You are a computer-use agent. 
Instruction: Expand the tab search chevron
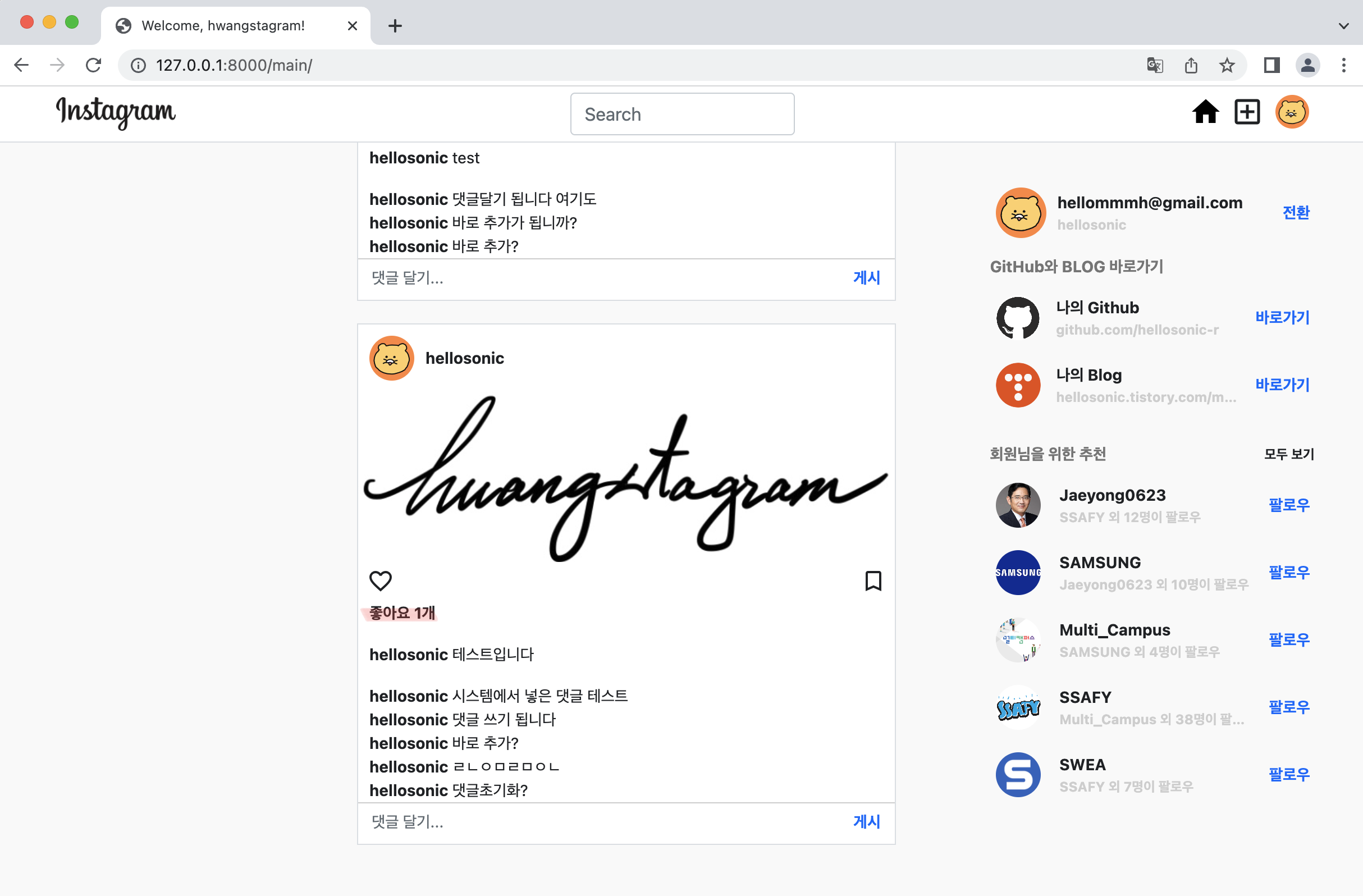(x=1343, y=26)
